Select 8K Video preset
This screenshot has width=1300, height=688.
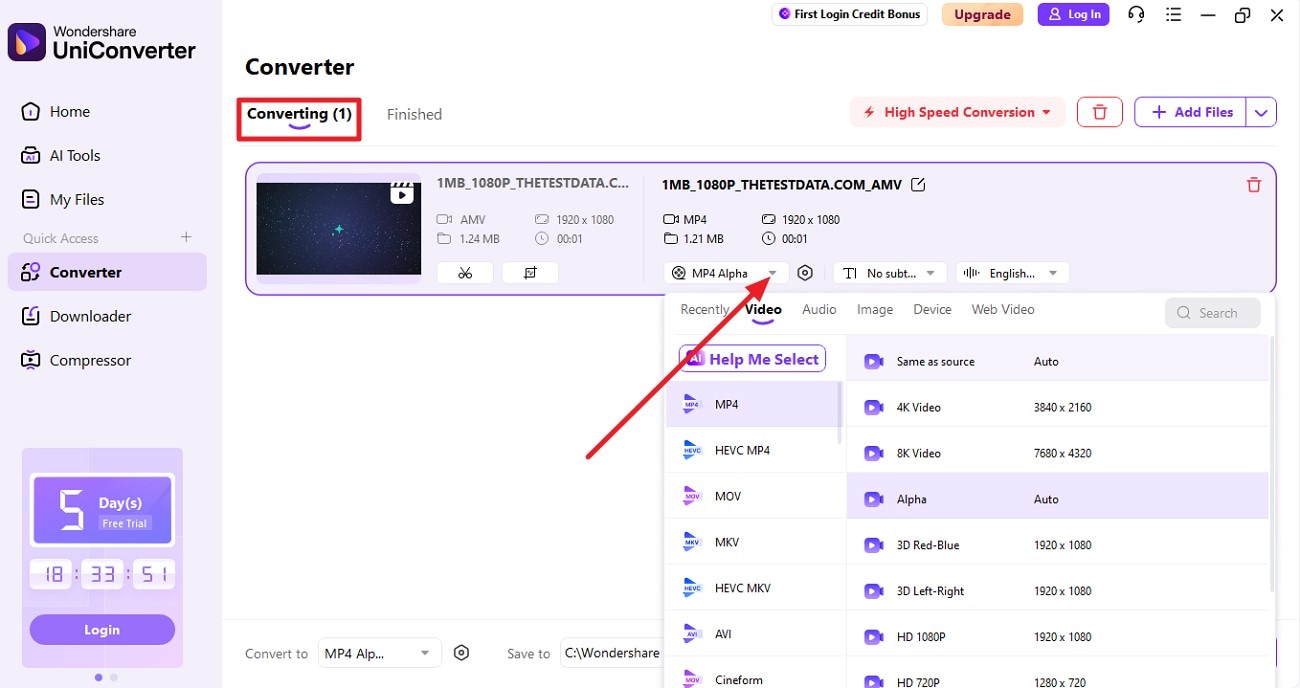[1058, 453]
